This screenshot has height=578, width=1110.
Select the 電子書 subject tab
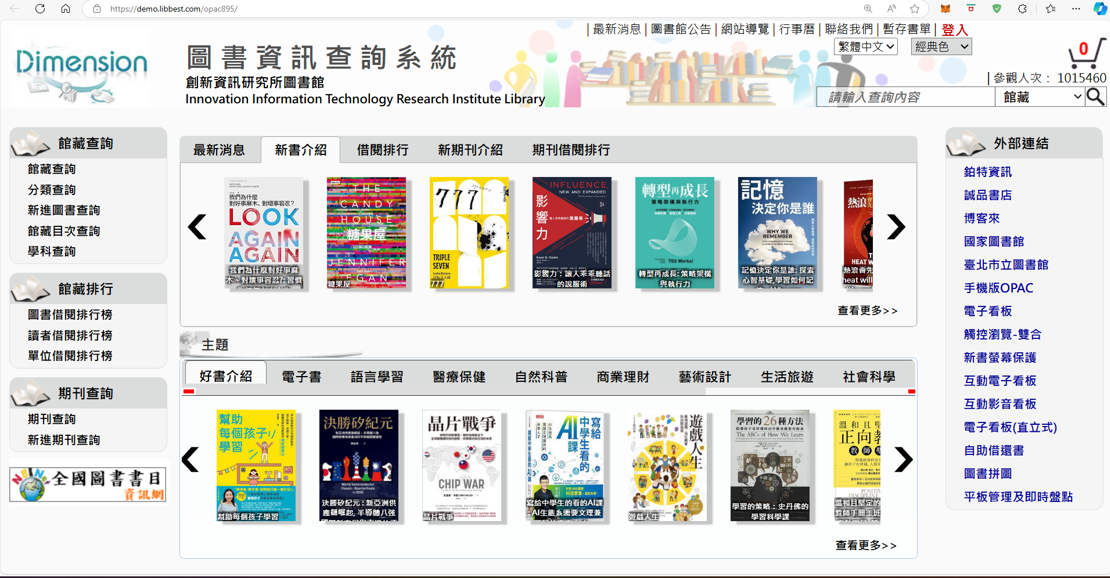point(301,377)
